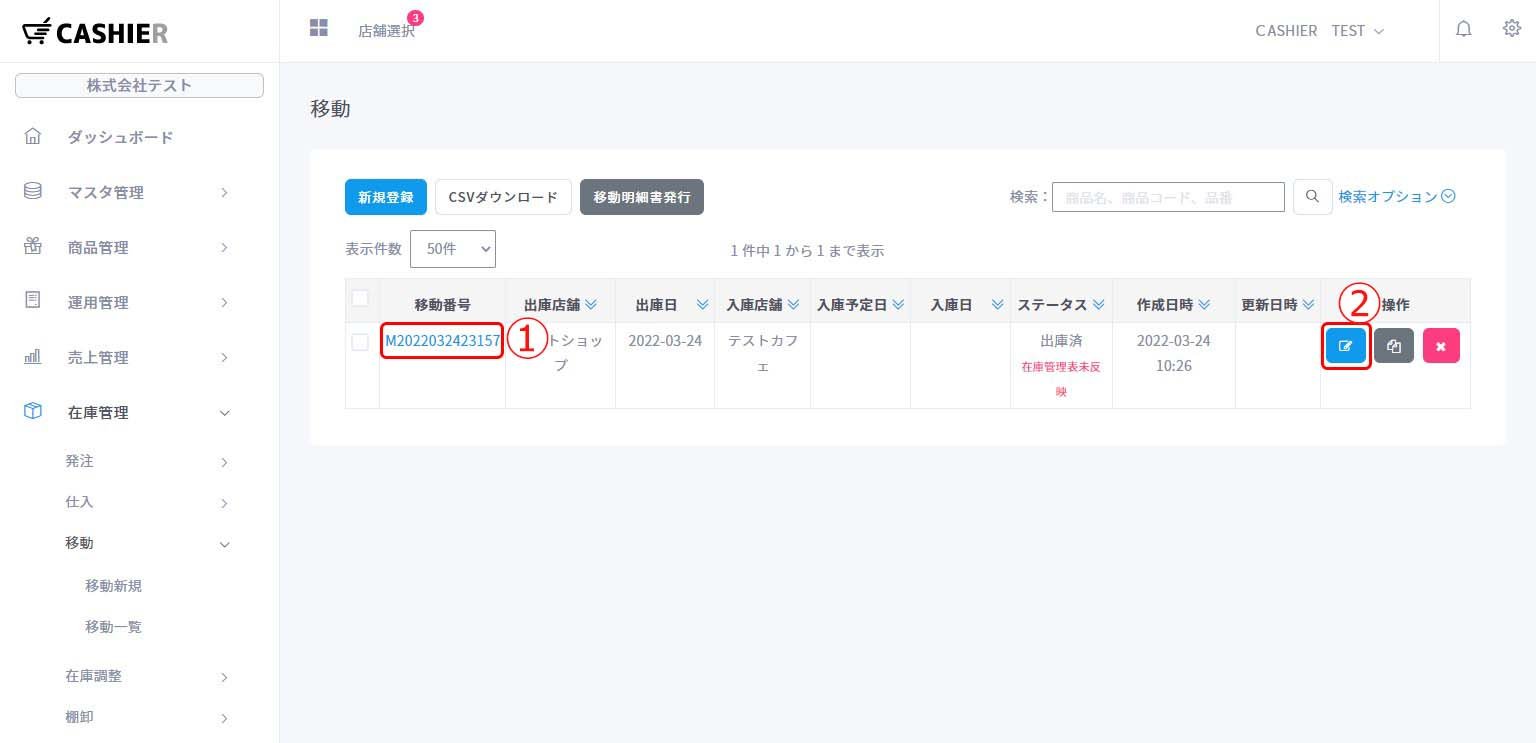Screen dimensions: 1536x743
Task: Open movement number M2022032423157 link
Action: click(443, 341)
